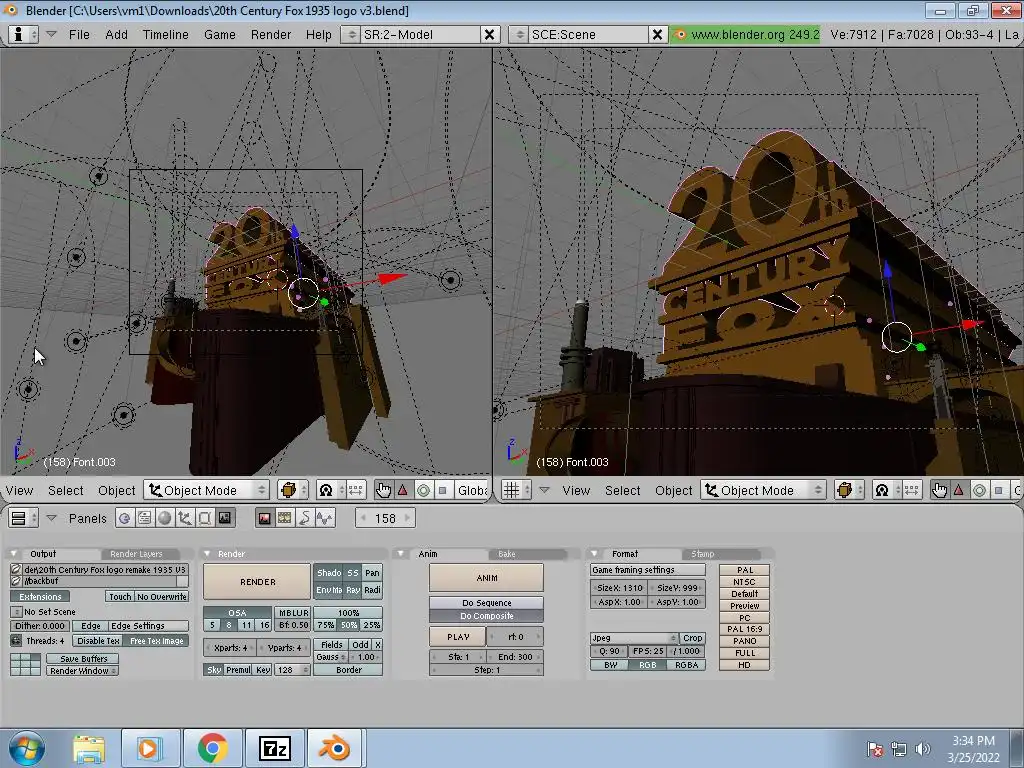The image size is (1024, 768).
Task: Switch to the Stamp tab
Action: tap(703, 554)
